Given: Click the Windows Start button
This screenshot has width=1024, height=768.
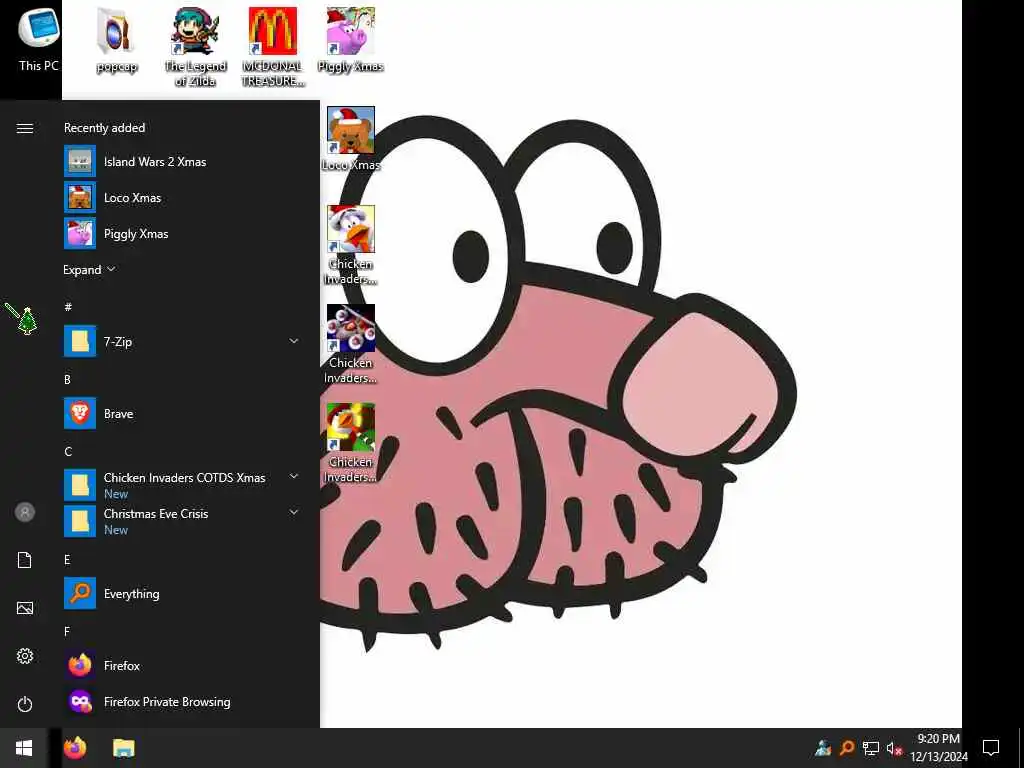Looking at the screenshot, I should point(24,748).
